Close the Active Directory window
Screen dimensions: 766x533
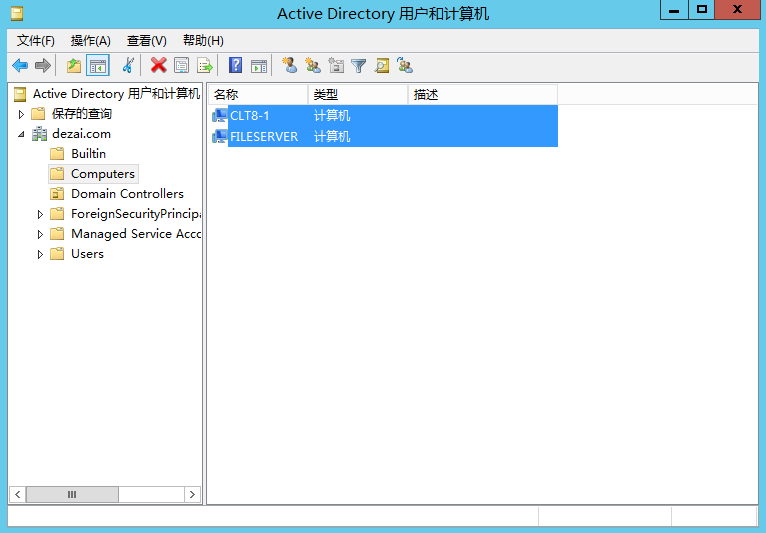[737, 10]
